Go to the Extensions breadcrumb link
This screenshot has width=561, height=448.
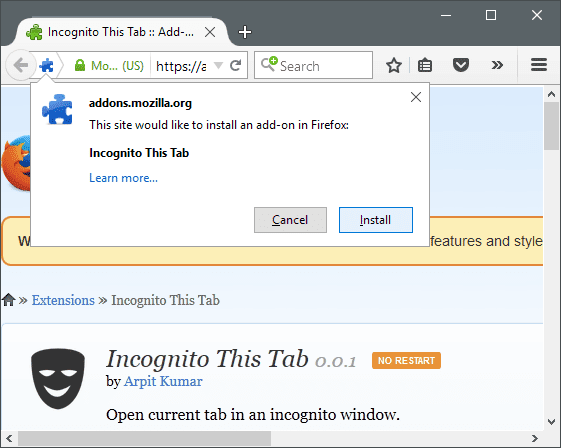point(63,300)
